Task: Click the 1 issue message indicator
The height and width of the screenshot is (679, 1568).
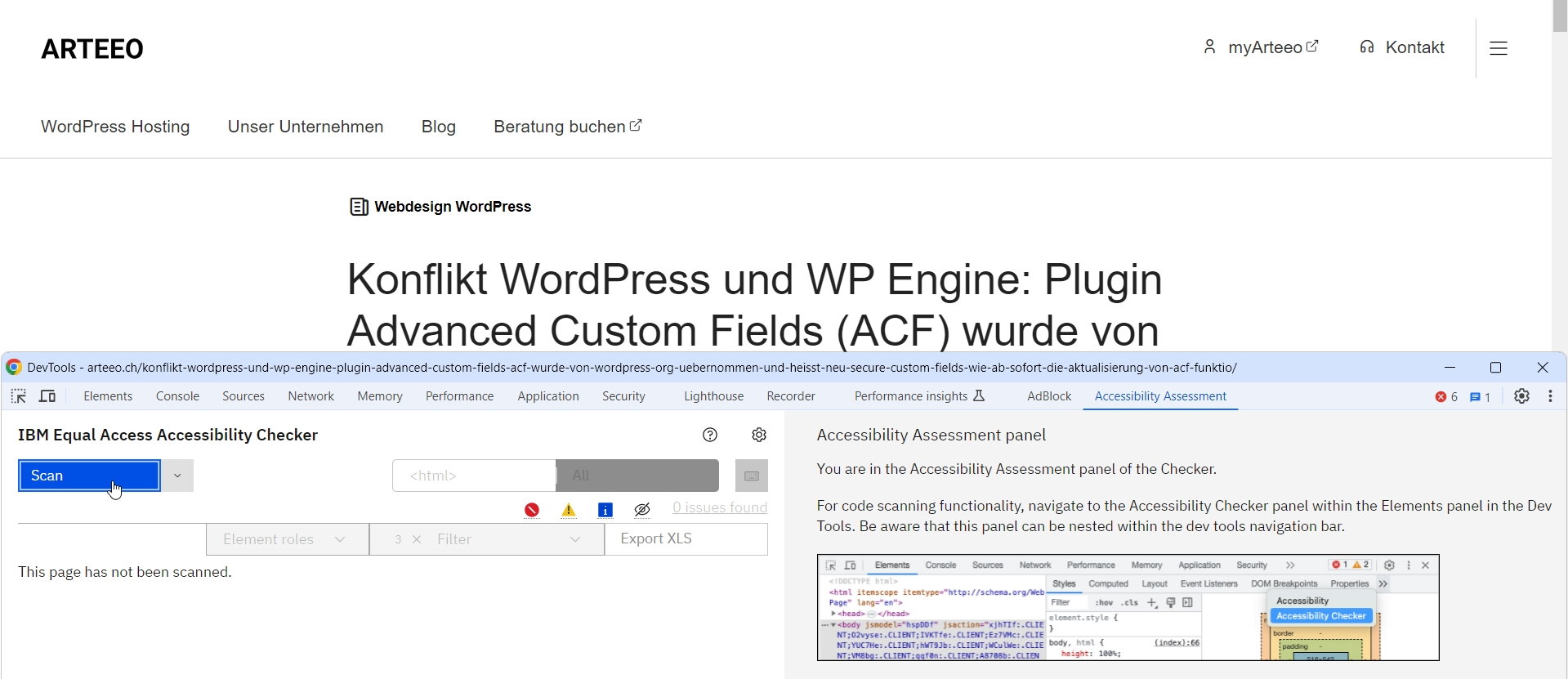Action: click(1481, 397)
